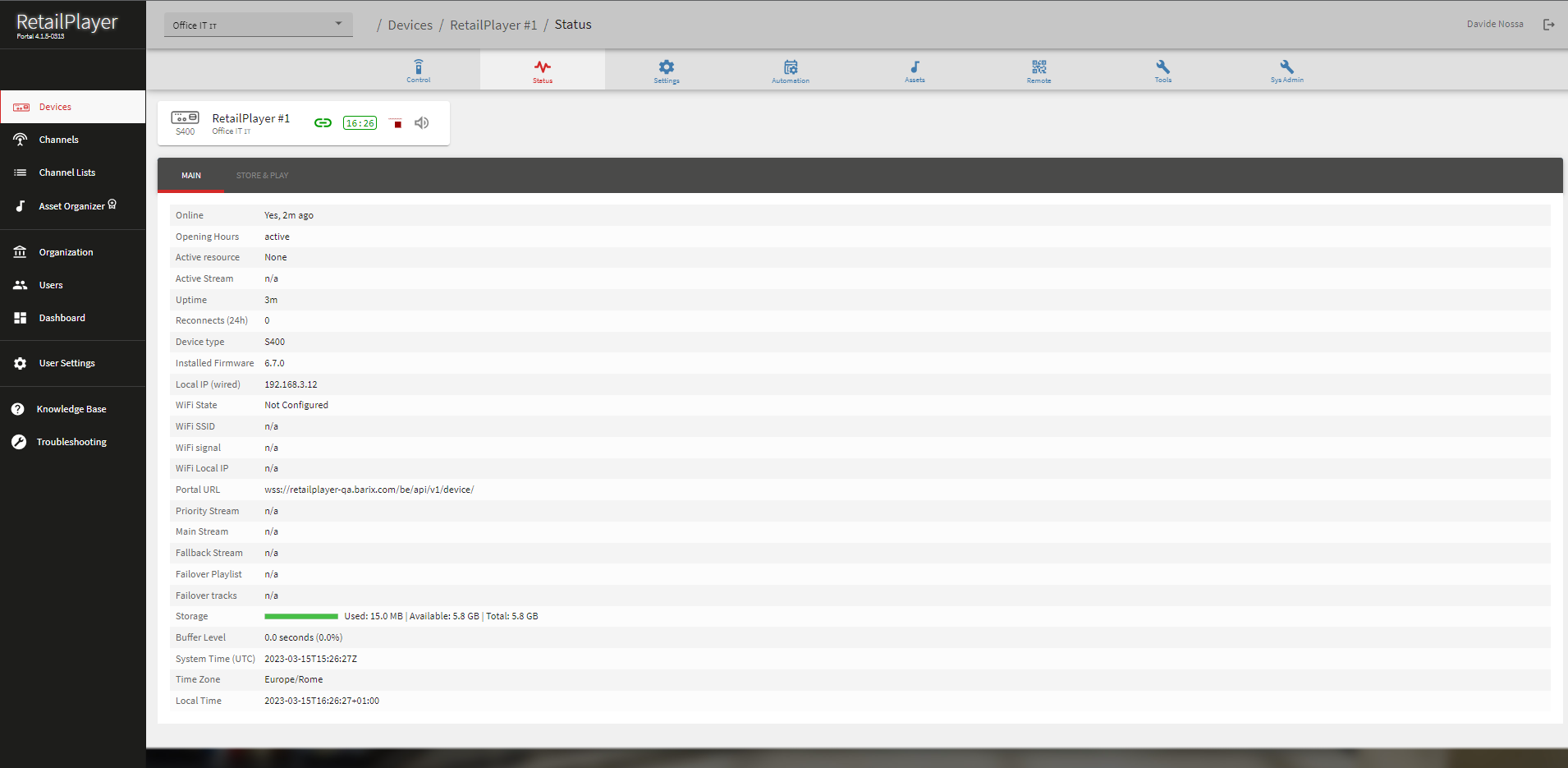Click the RetailPlayer #1 breadcrumb link
Image resolution: width=1568 pixels, height=768 pixels.
pos(493,25)
